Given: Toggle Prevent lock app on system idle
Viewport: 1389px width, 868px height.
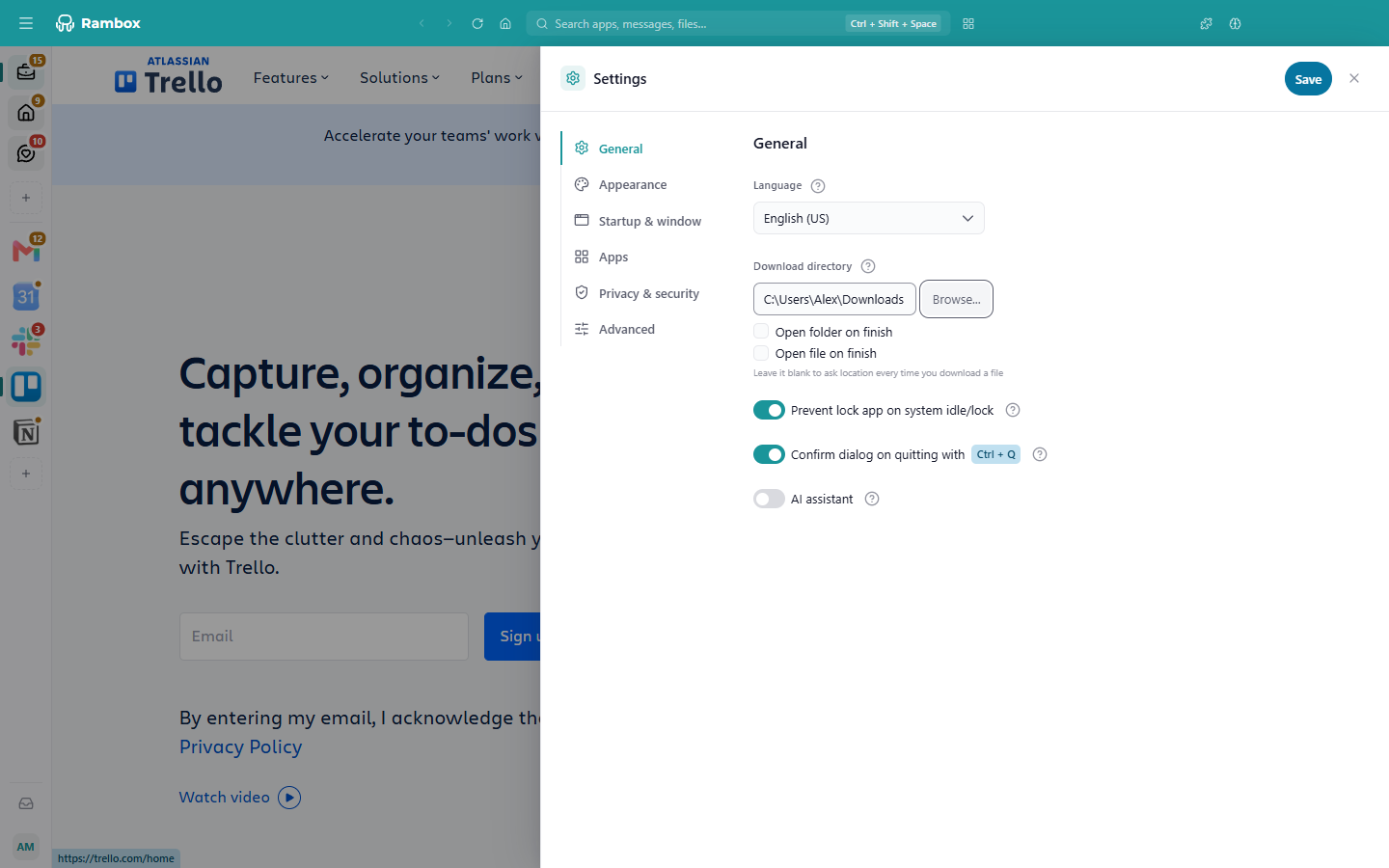Looking at the screenshot, I should pyautogui.click(x=769, y=410).
